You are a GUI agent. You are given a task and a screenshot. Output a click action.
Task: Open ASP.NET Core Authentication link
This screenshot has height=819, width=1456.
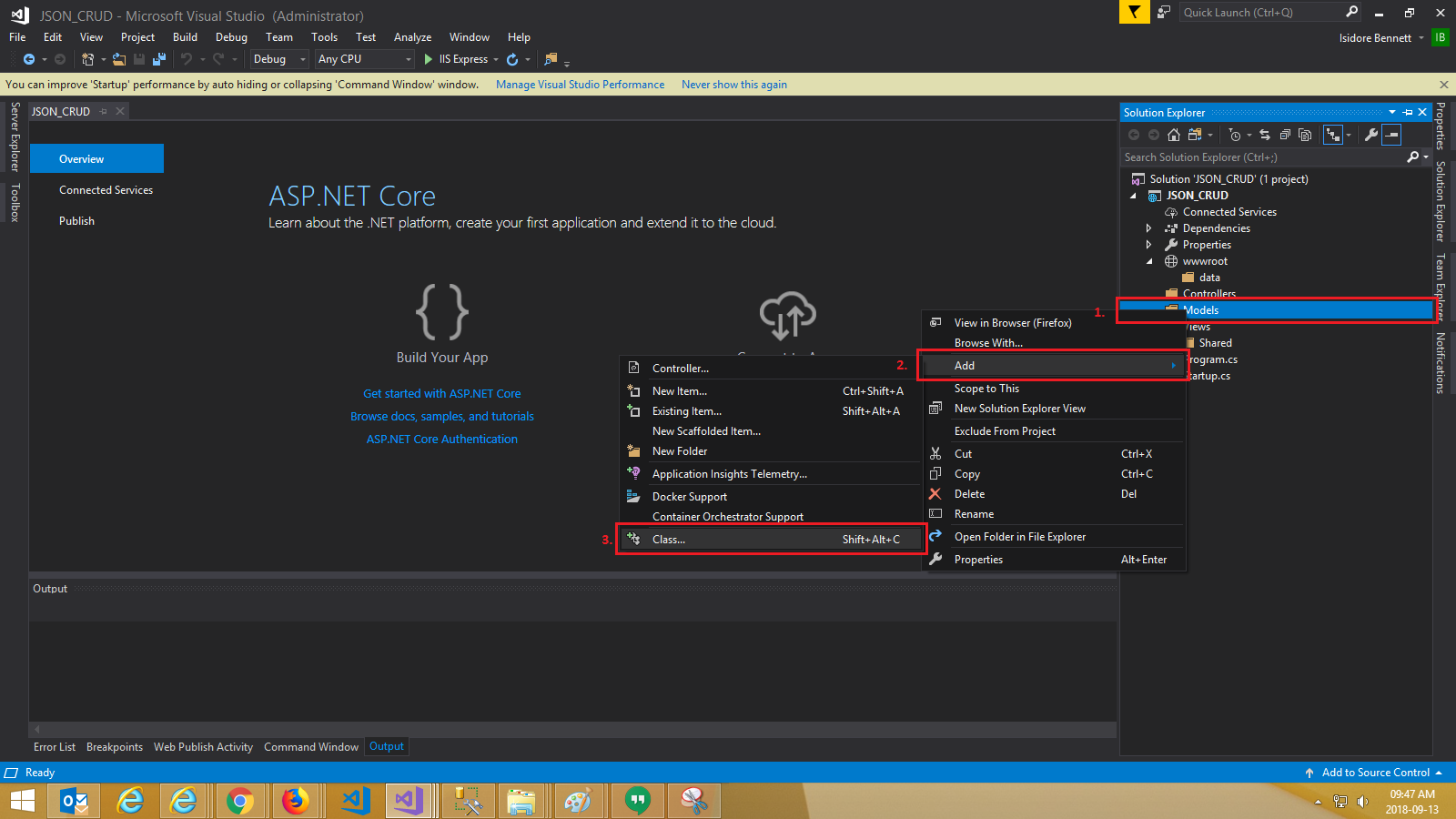coord(442,440)
